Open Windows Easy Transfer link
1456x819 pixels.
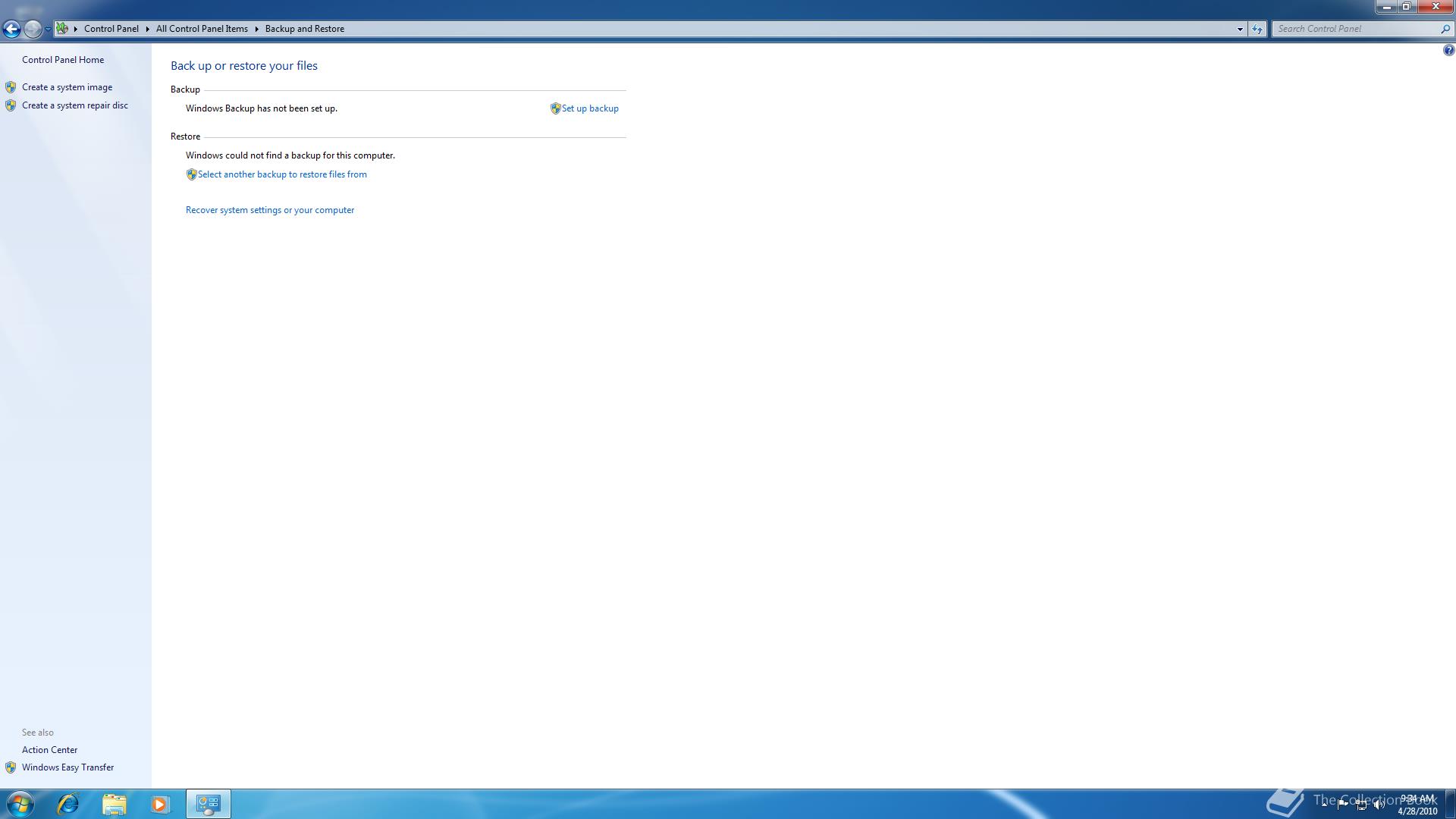[67, 767]
